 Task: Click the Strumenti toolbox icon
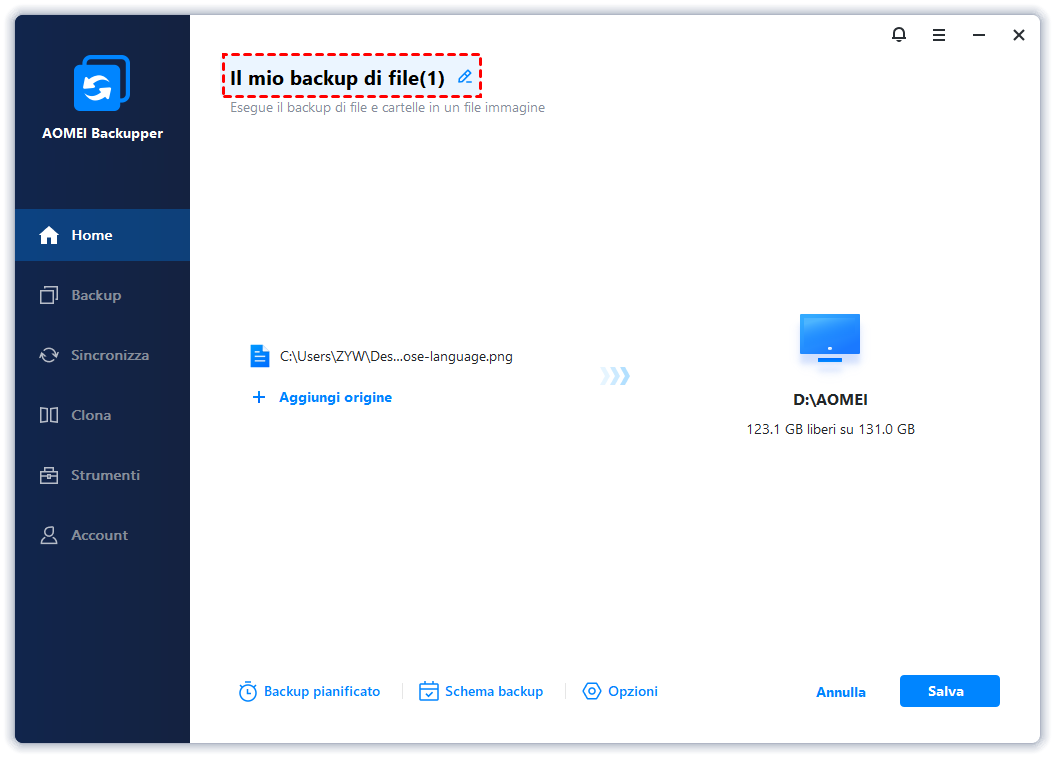click(x=49, y=476)
